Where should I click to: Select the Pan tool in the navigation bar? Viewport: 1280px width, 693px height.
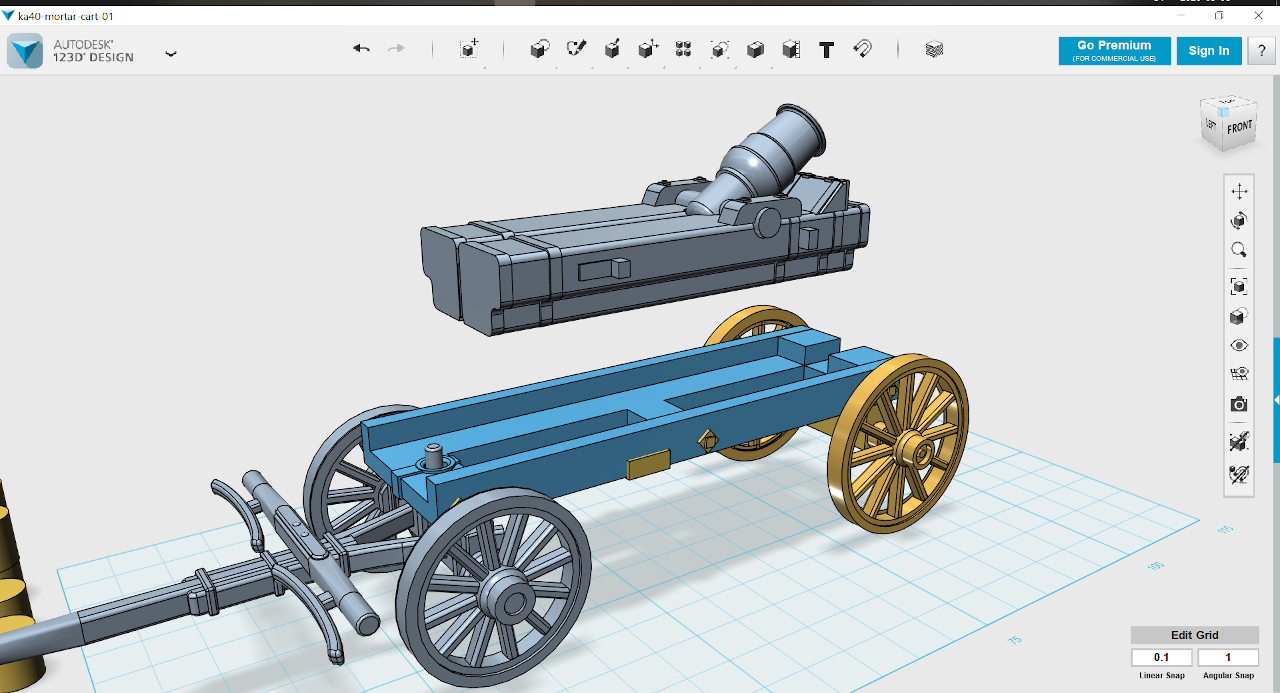(1239, 191)
